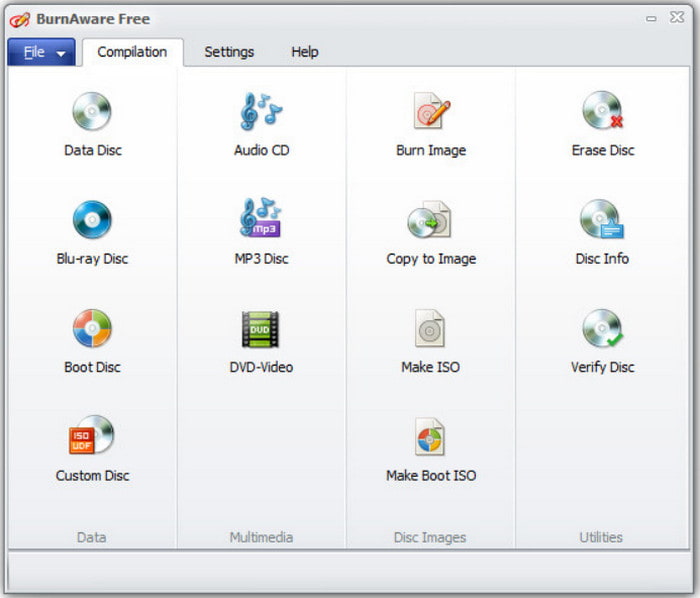
Task: Run the Verify Disc checkmark icon
Action: 603,328
